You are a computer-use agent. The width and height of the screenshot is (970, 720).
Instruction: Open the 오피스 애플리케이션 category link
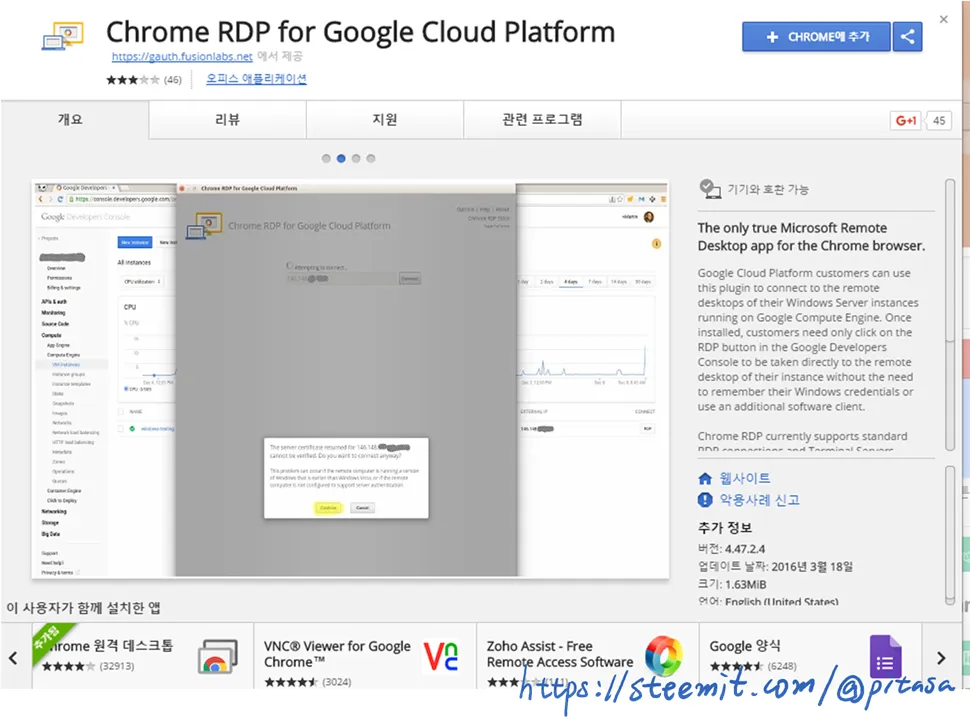256,79
